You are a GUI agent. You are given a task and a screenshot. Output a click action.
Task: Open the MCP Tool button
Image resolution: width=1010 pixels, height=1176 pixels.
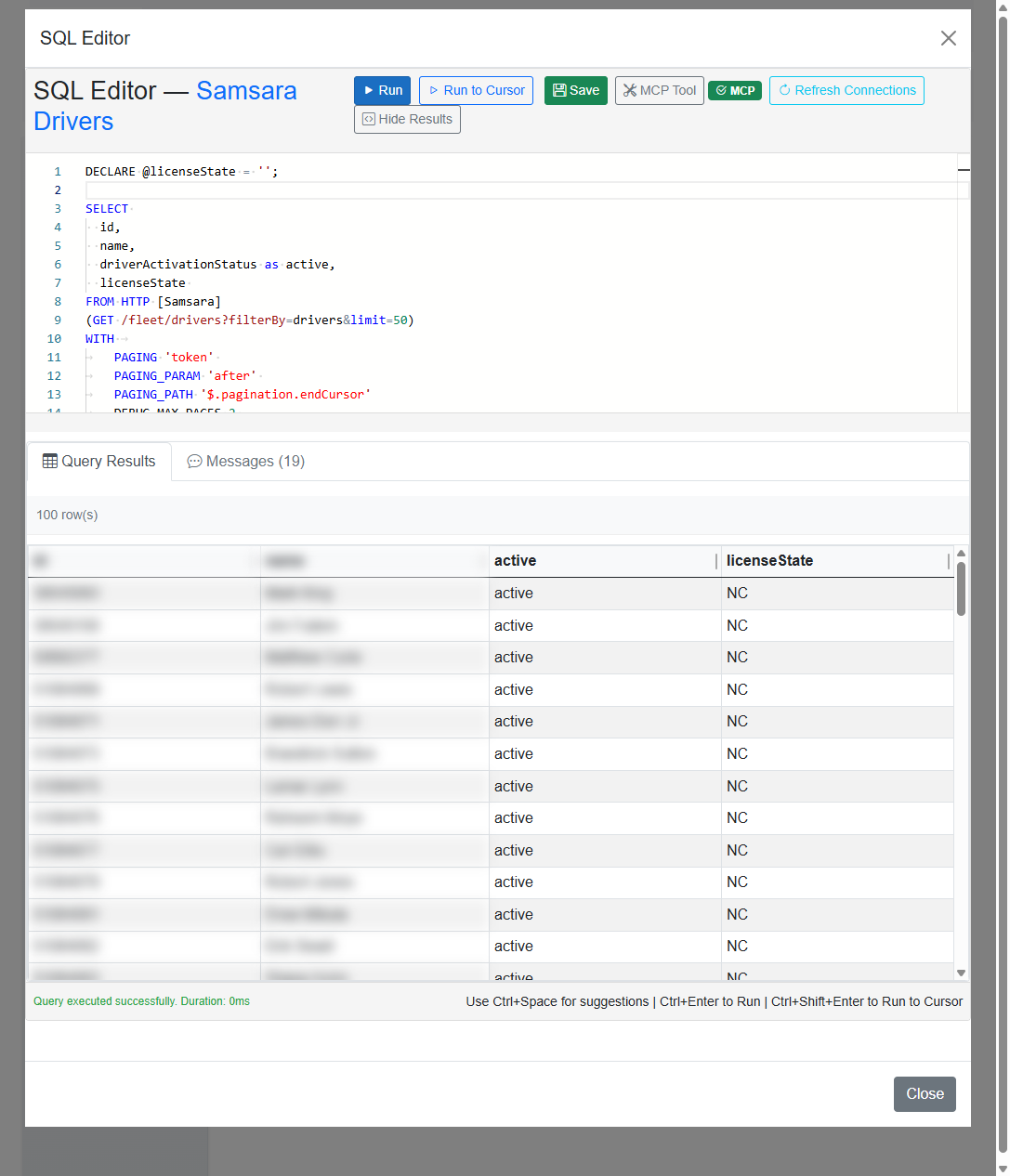click(x=659, y=90)
